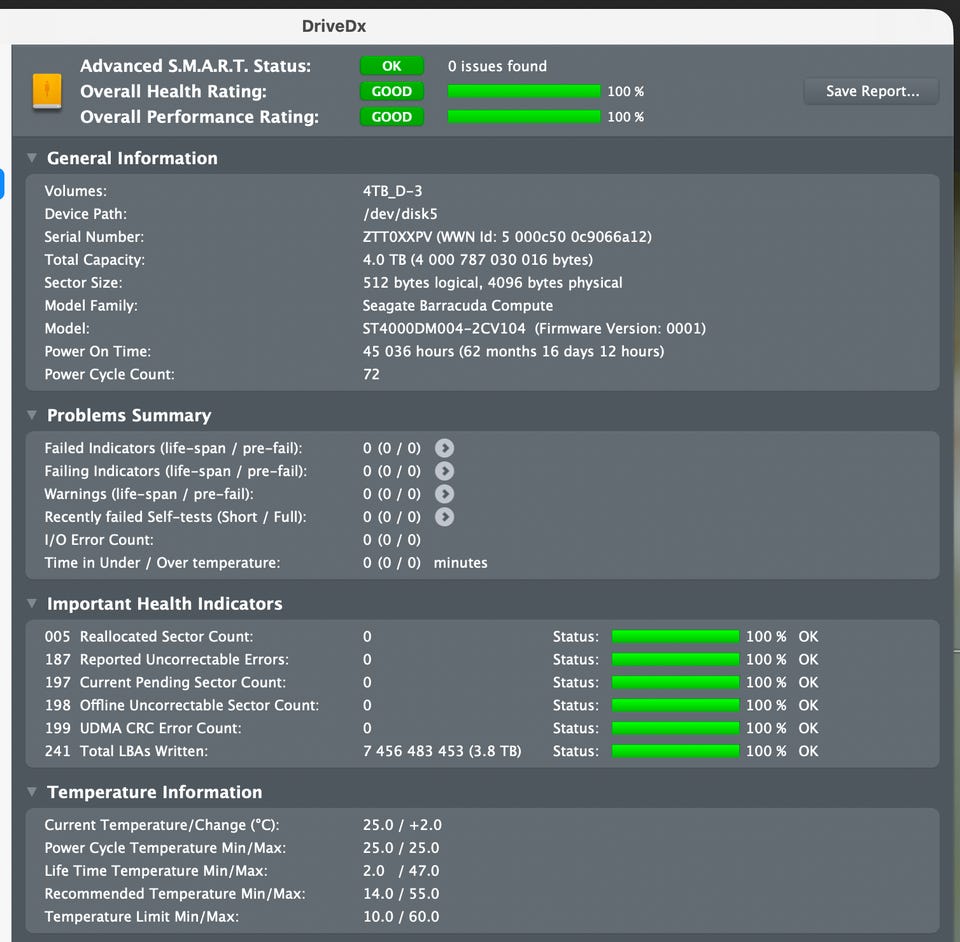Open Warnings details arrow icon
This screenshot has height=942, width=960.
click(444, 494)
